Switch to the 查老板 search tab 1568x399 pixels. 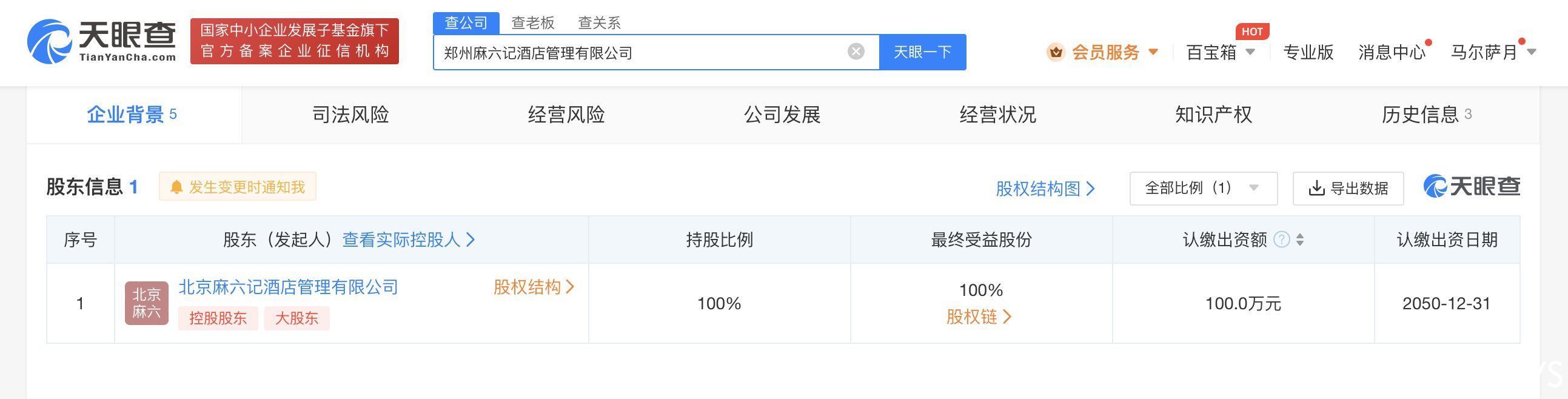[532, 23]
